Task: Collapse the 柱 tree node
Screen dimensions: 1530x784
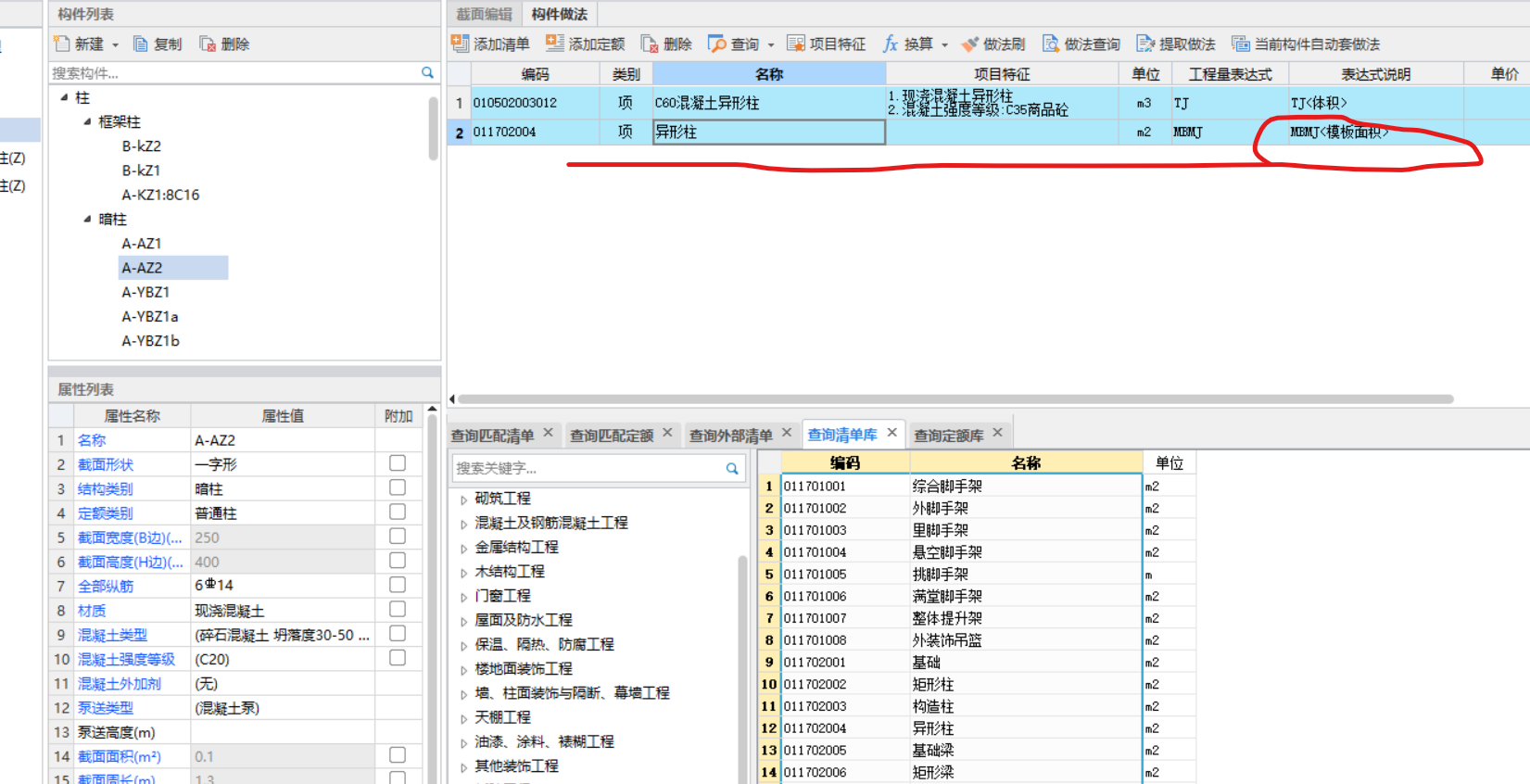Action: click(x=64, y=97)
